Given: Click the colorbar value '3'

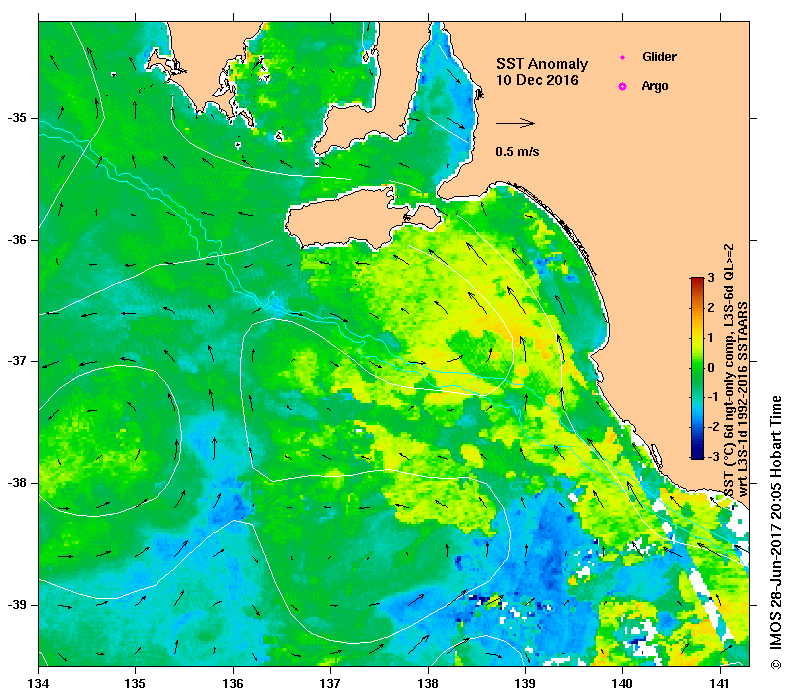Looking at the screenshot, I should (x=711, y=277).
